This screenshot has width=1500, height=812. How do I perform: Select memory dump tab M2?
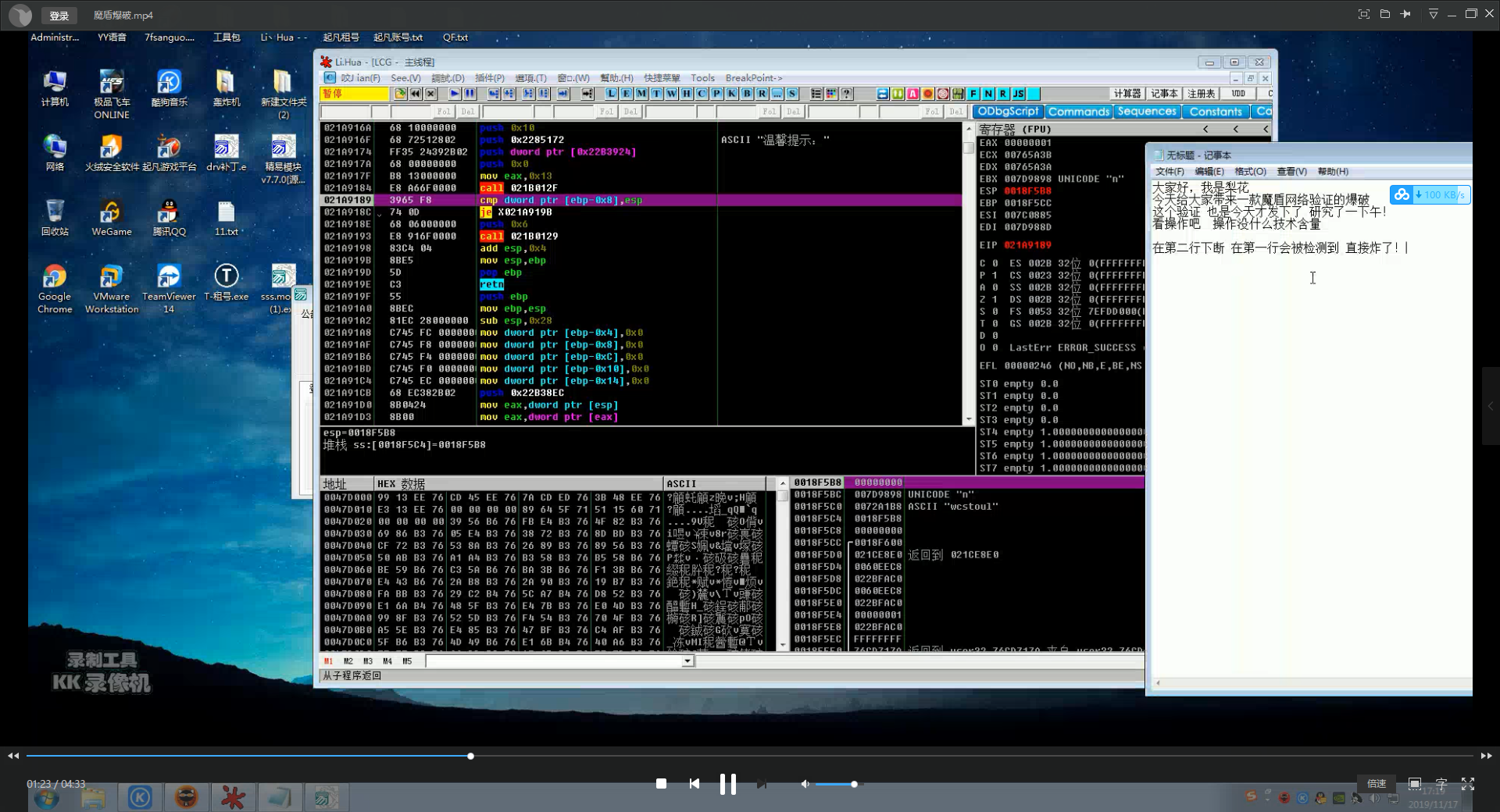point(348,661)
